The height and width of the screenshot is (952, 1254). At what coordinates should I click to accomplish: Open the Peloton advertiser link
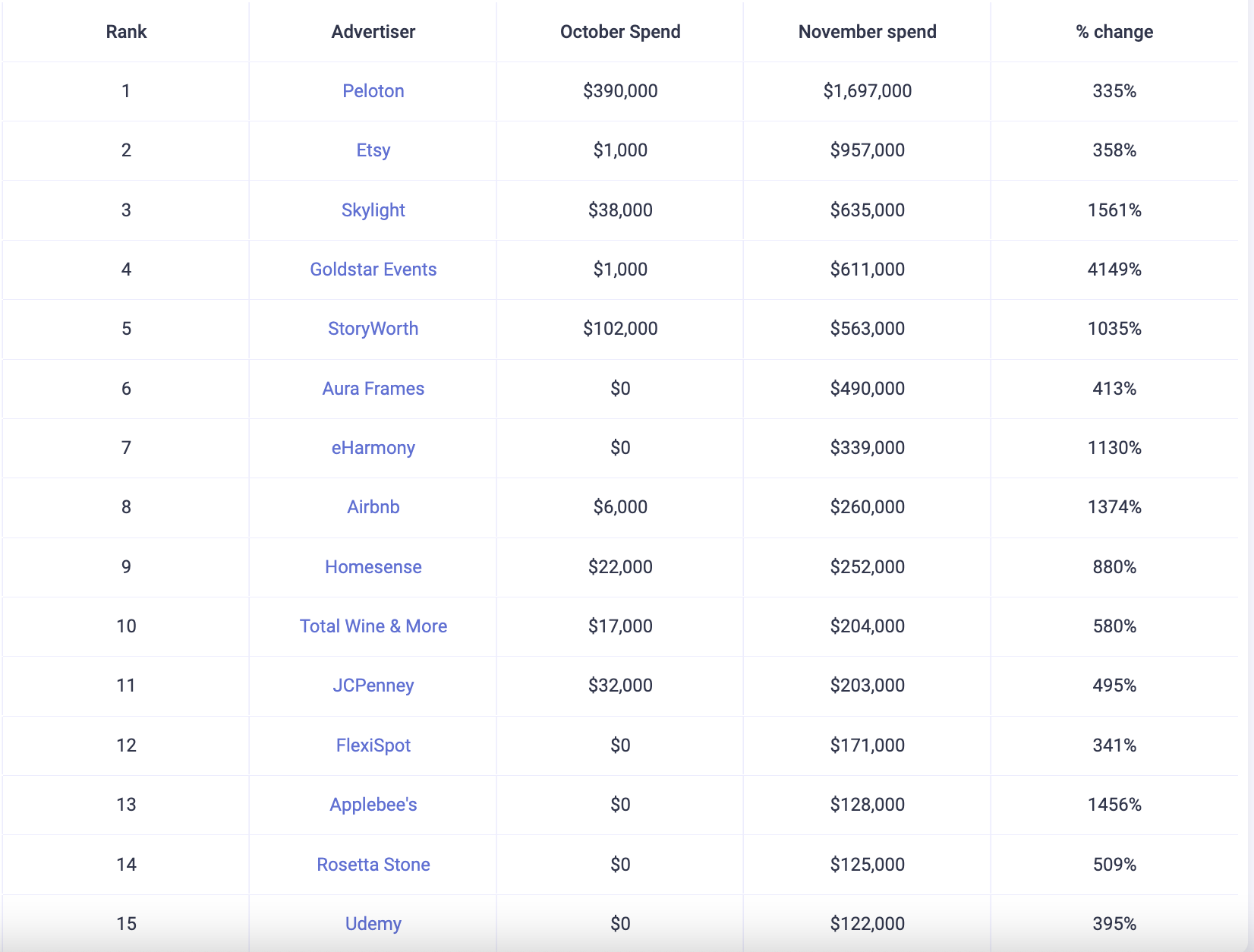pos(373,91)
